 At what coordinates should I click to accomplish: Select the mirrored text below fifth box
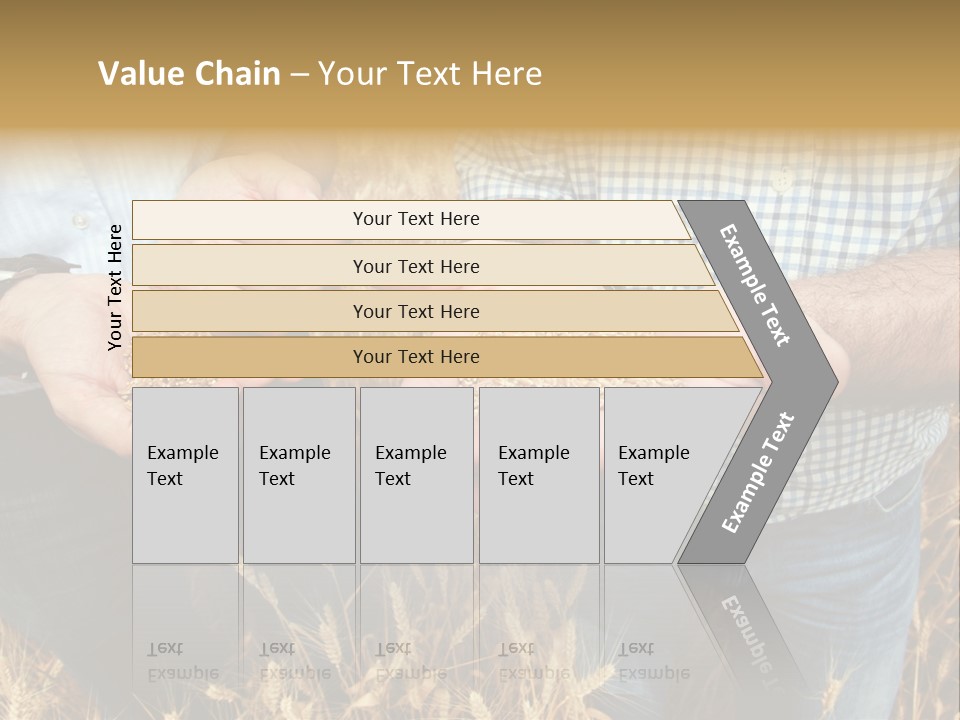[653, 660]
